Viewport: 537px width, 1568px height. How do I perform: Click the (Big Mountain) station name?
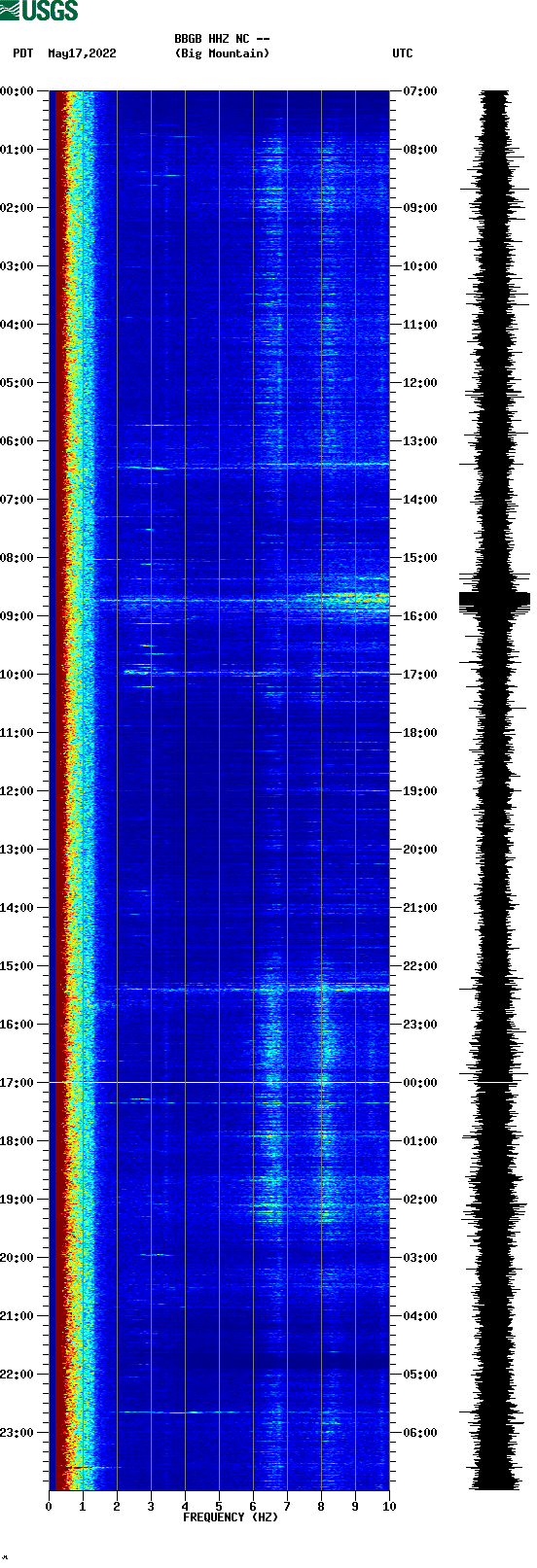pyautogui.click(x=222, y=53)
